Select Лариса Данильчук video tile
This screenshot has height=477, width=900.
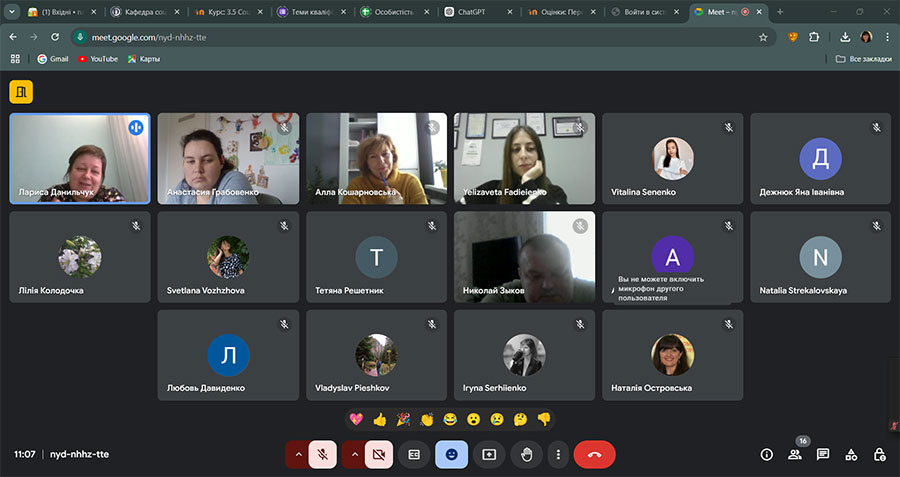click(80, 158)
